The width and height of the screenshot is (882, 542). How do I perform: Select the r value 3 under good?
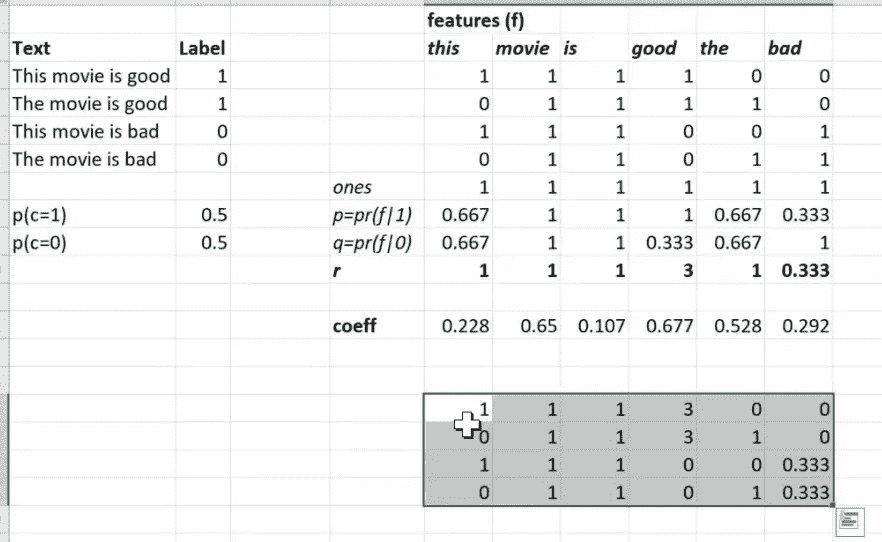tap(688, 271)
